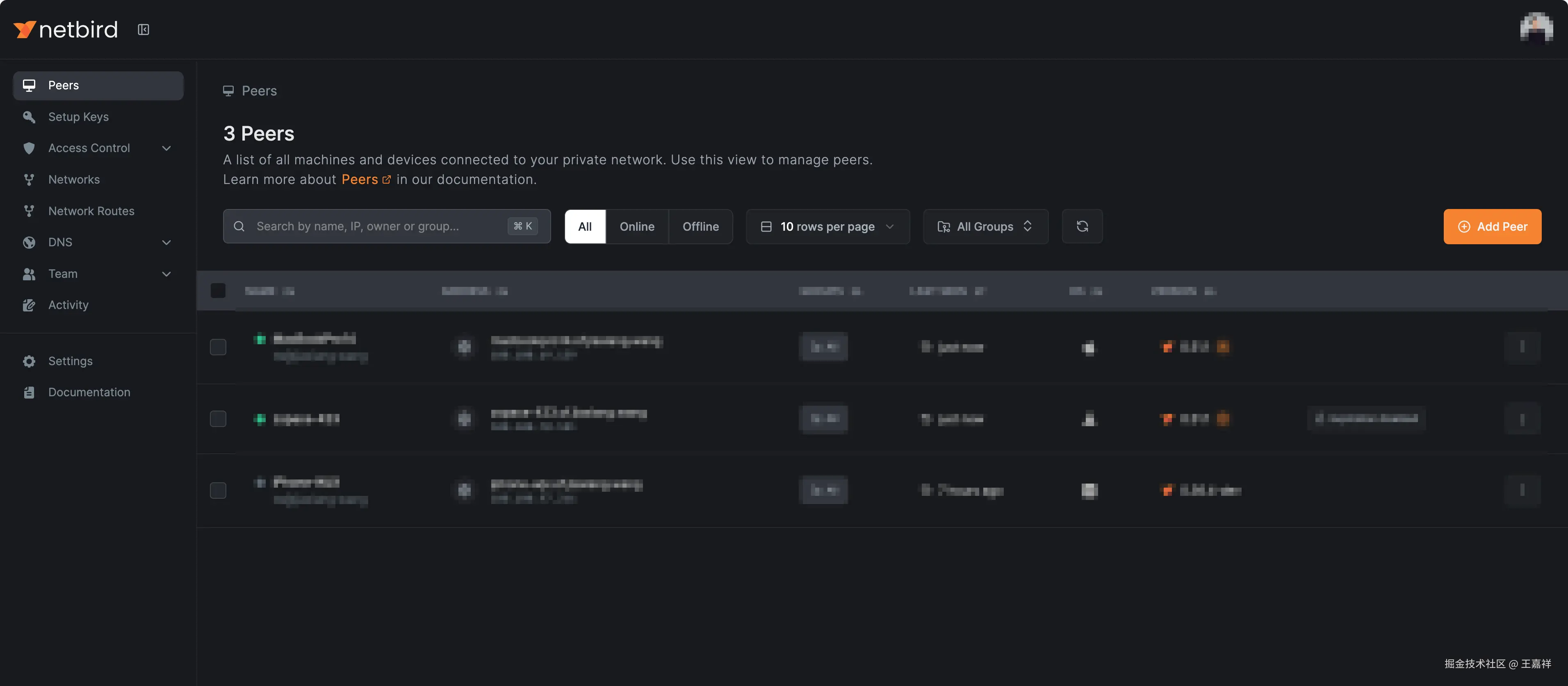Open the All Groups filter dropdown

985,226
